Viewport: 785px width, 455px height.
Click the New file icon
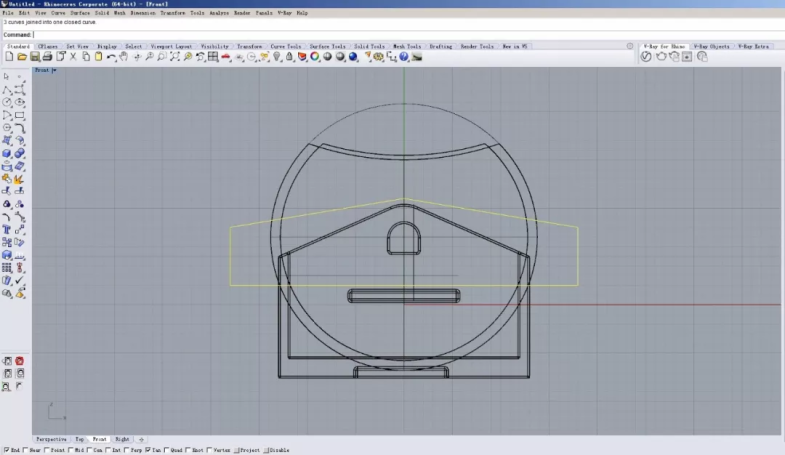(8, 57)
